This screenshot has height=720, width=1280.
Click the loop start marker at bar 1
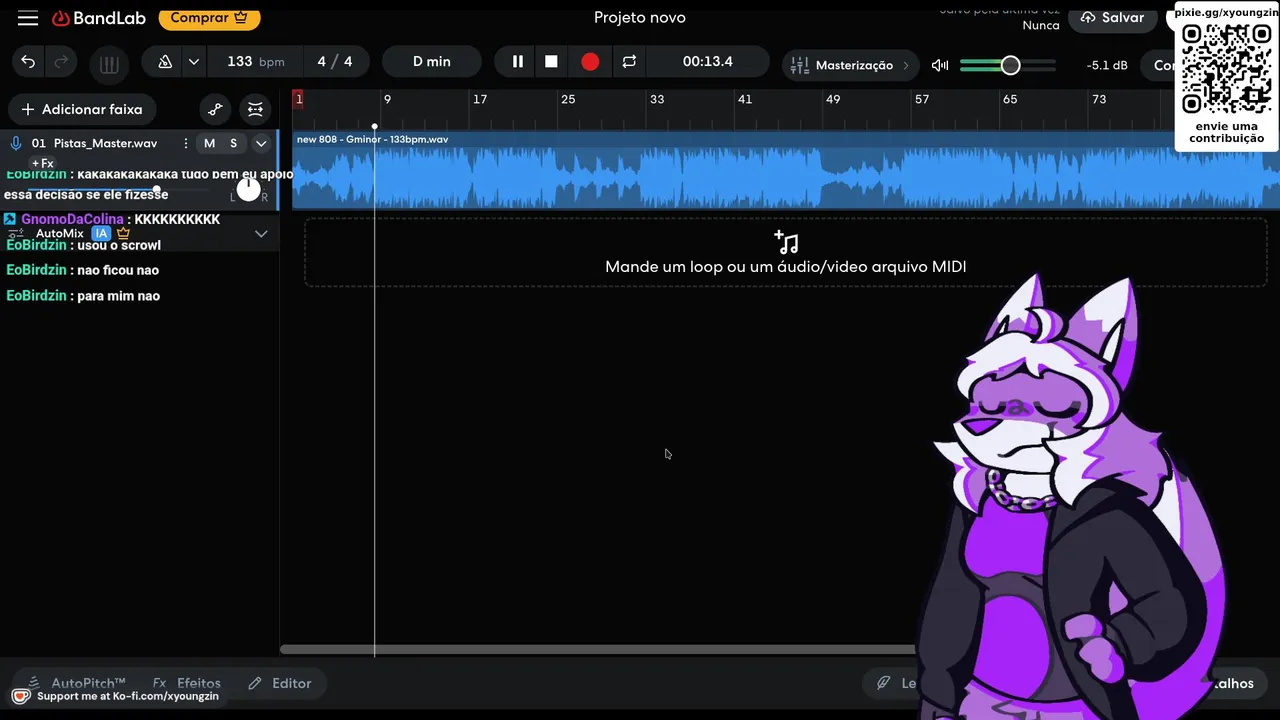(x=298, y=99)
